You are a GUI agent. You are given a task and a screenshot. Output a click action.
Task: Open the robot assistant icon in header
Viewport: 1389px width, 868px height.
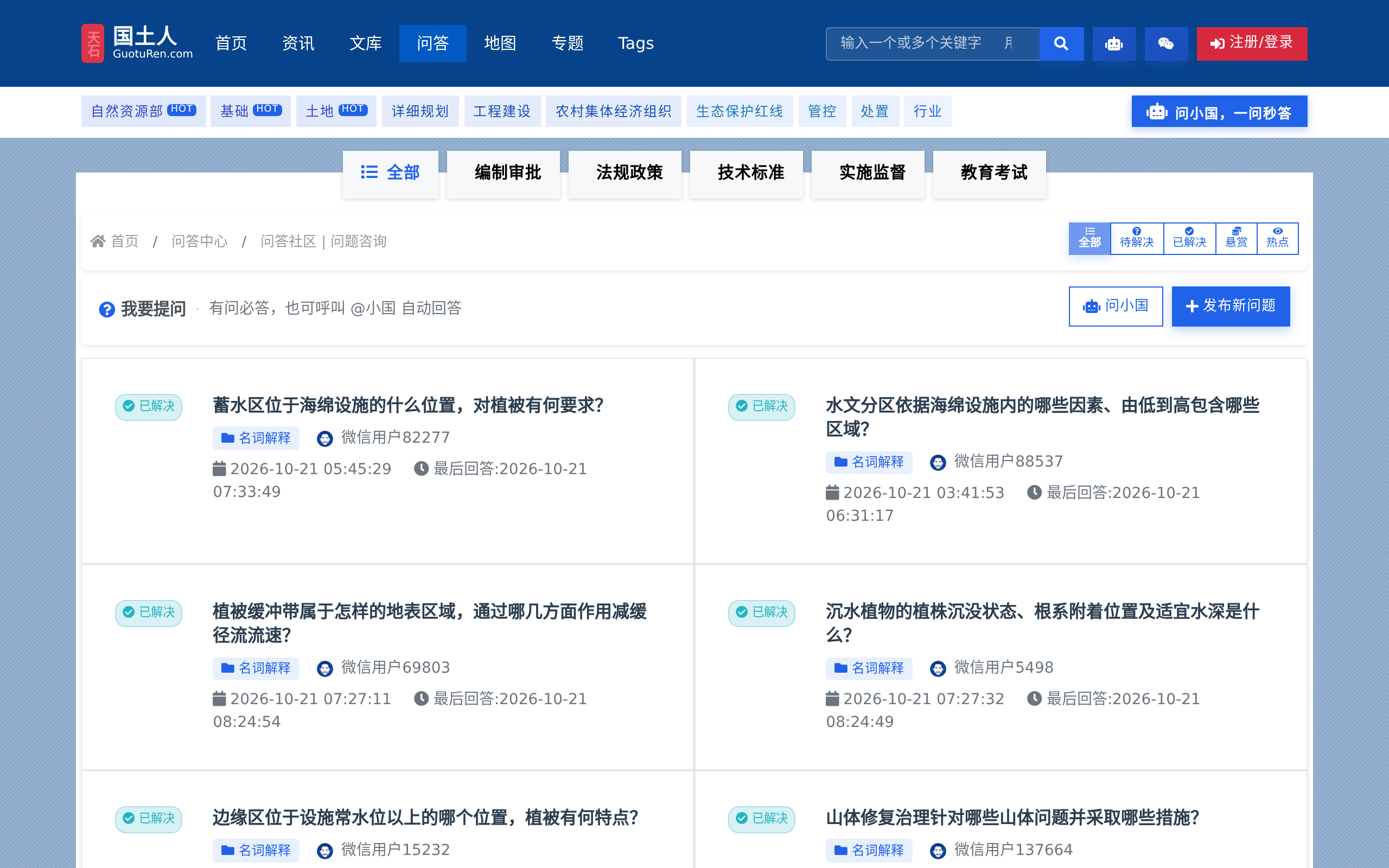click(x=1113, y=43)
